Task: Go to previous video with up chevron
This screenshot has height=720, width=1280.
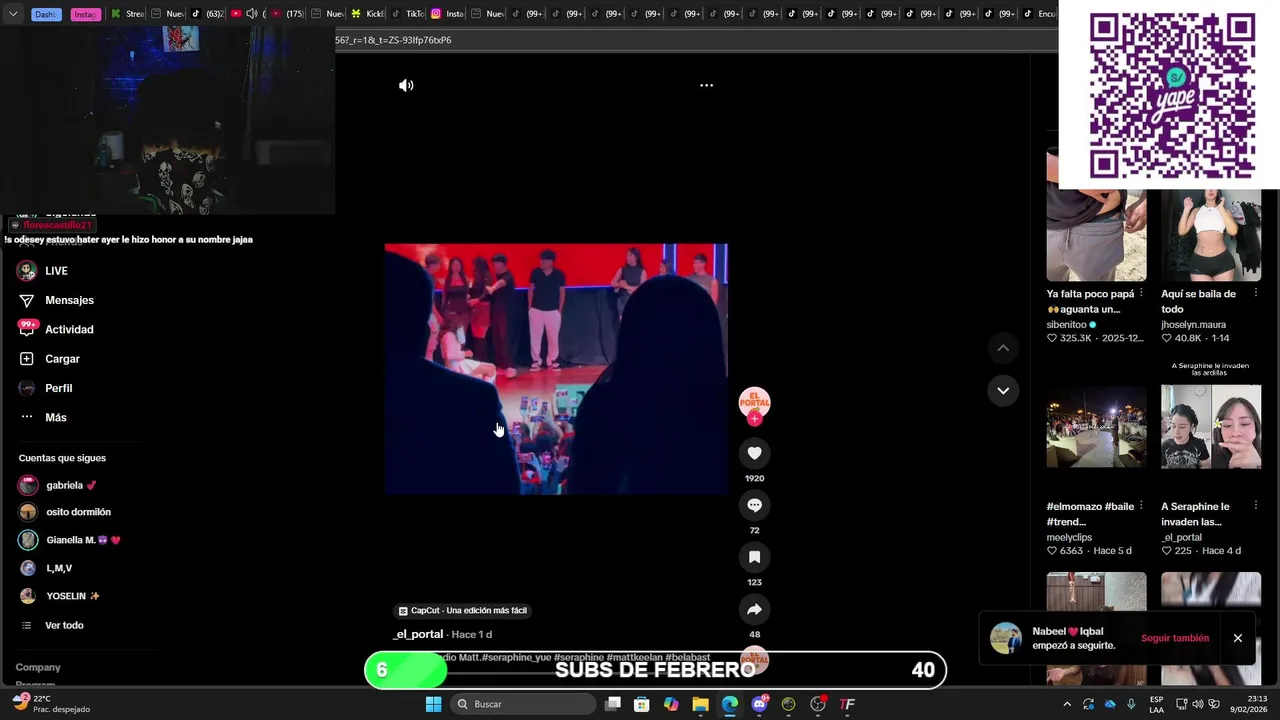Action: coord(1003,348)
